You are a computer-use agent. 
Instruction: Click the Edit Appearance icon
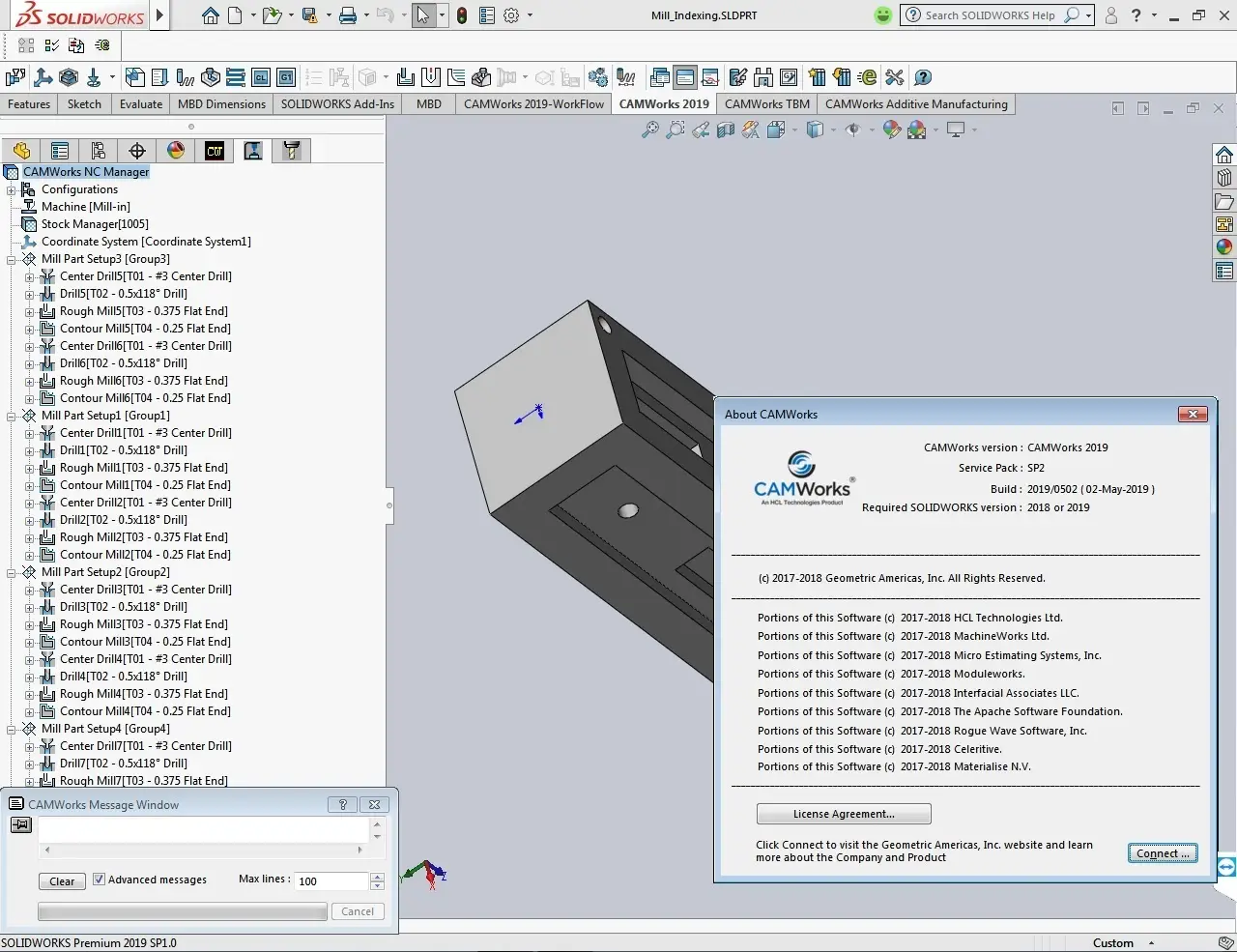point(892,129)
